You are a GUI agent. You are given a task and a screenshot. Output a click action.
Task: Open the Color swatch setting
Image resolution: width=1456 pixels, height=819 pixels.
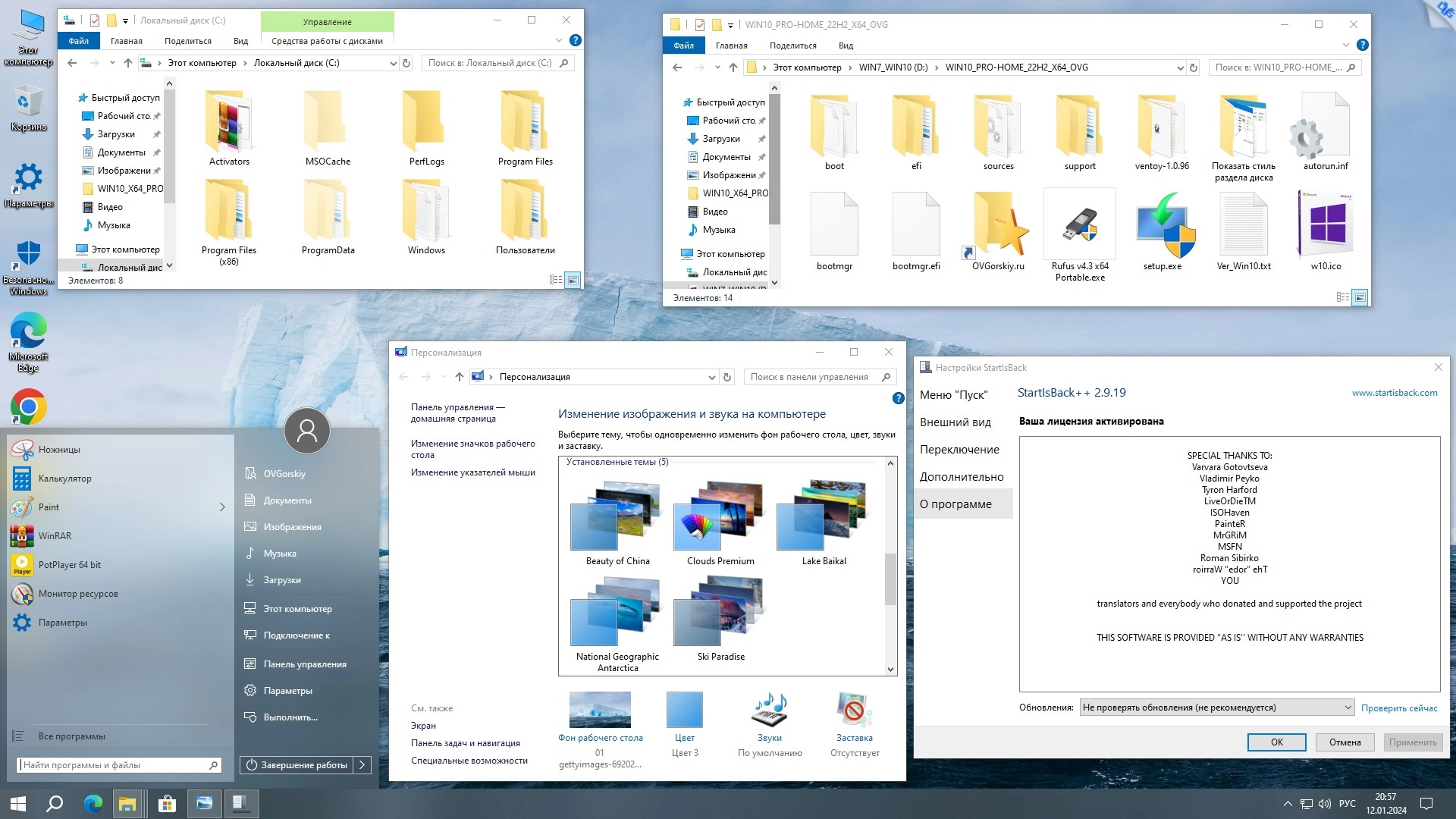pos(684,711)
